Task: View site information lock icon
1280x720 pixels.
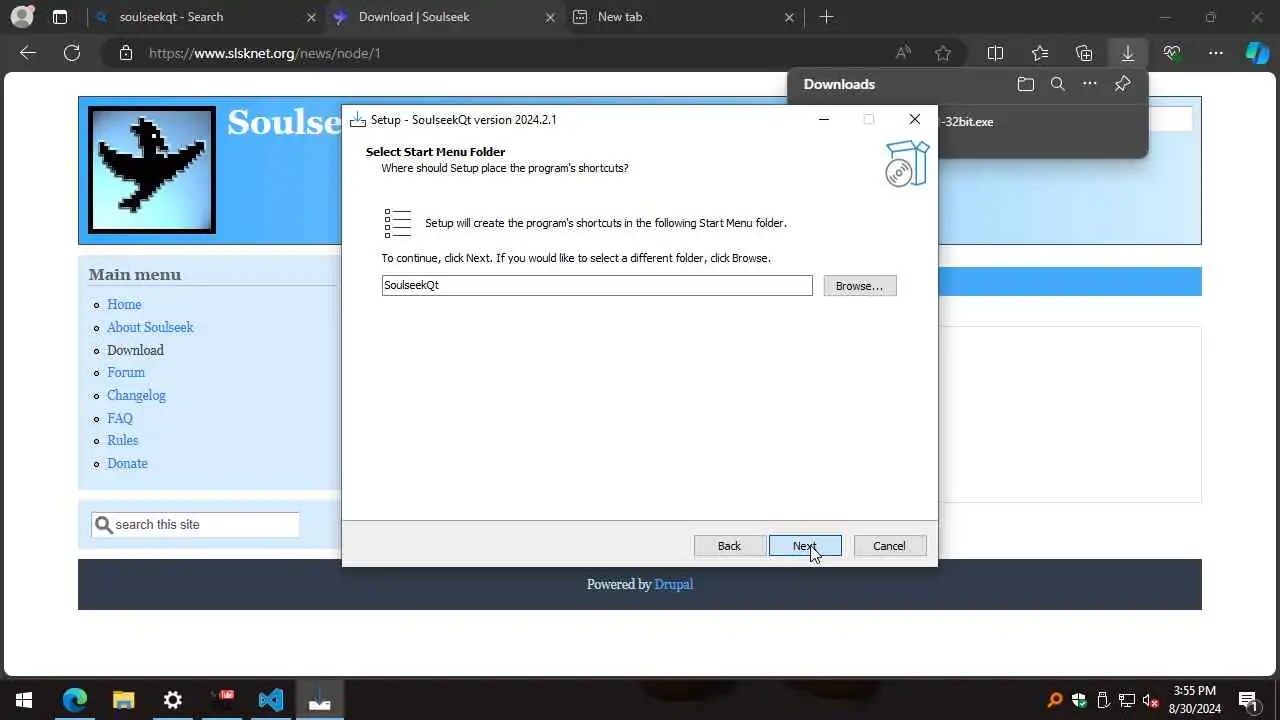Action: [x=125, y=53]
